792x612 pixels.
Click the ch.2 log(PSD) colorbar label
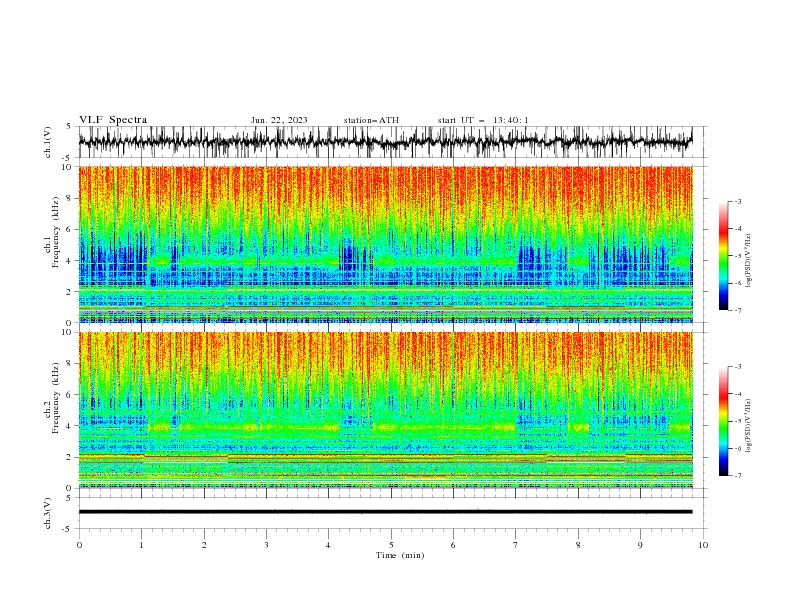748,425
